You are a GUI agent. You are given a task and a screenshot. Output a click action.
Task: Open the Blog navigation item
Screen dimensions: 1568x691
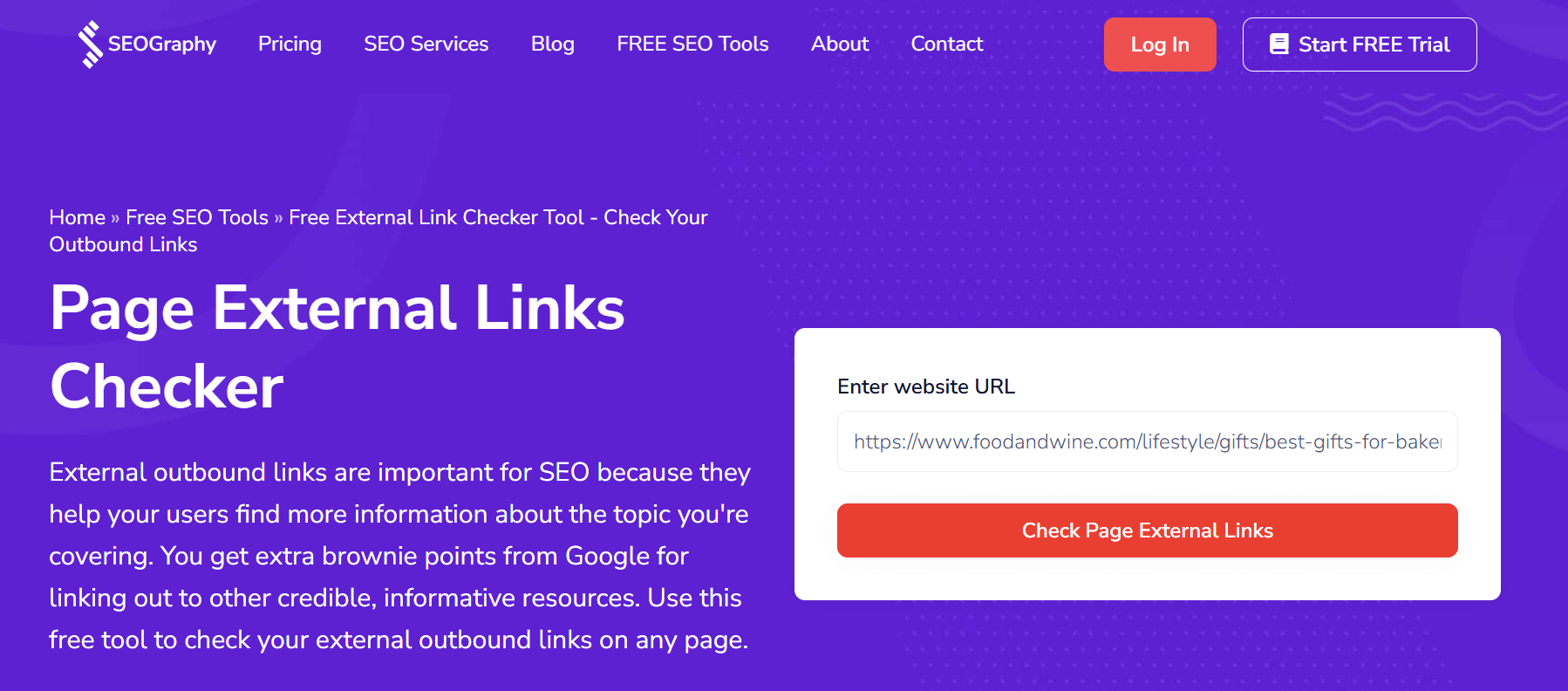(x=552, y=44)
